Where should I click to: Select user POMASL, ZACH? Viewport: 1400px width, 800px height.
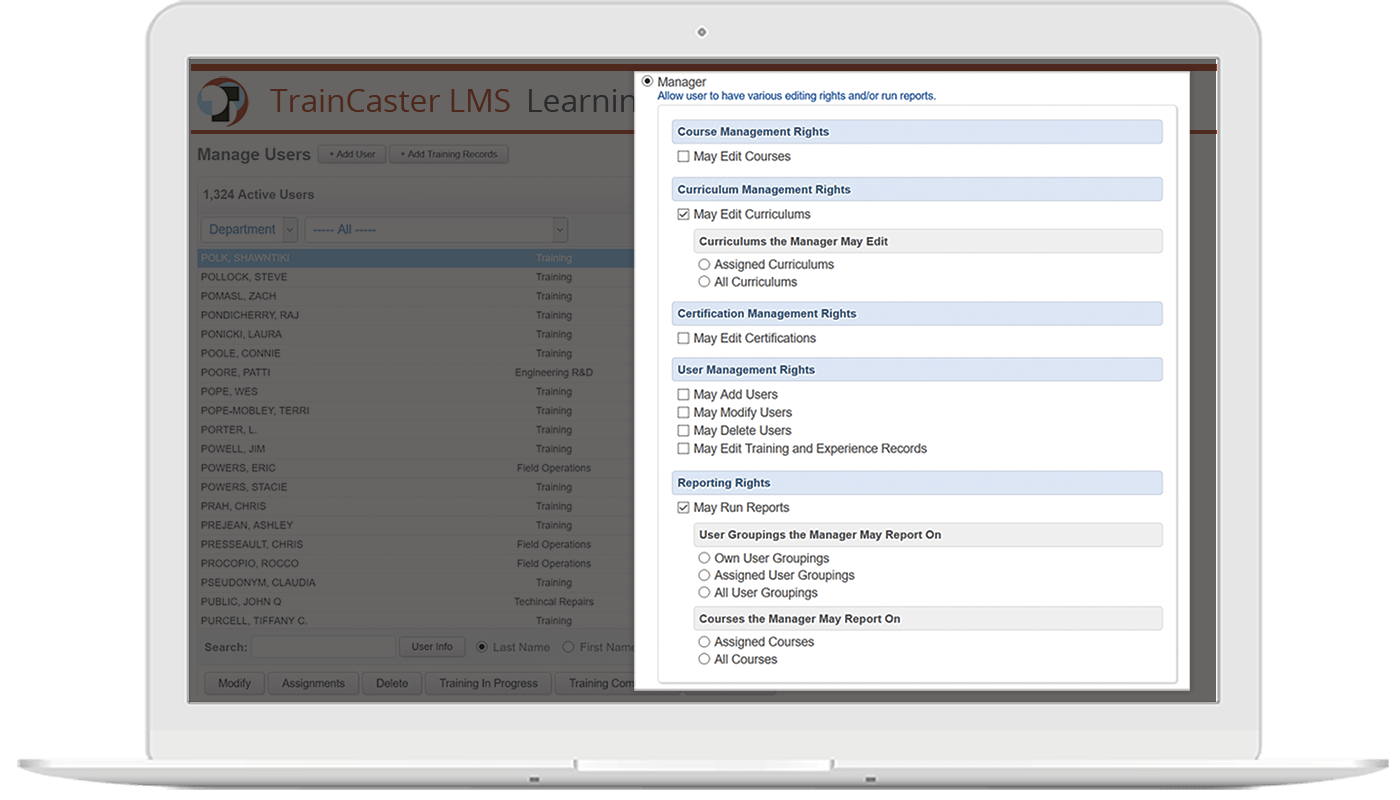[x=416, y=296]
